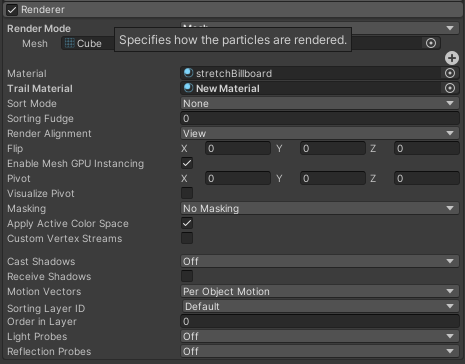Click the Renderer module header title

pos(43,10)
